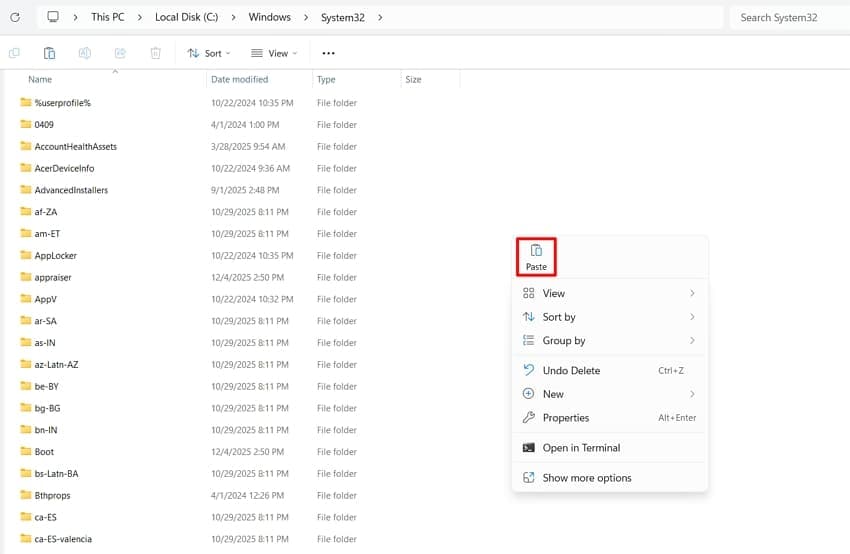
Task: Choose Open in Terminal
Action: click(610, 448)
